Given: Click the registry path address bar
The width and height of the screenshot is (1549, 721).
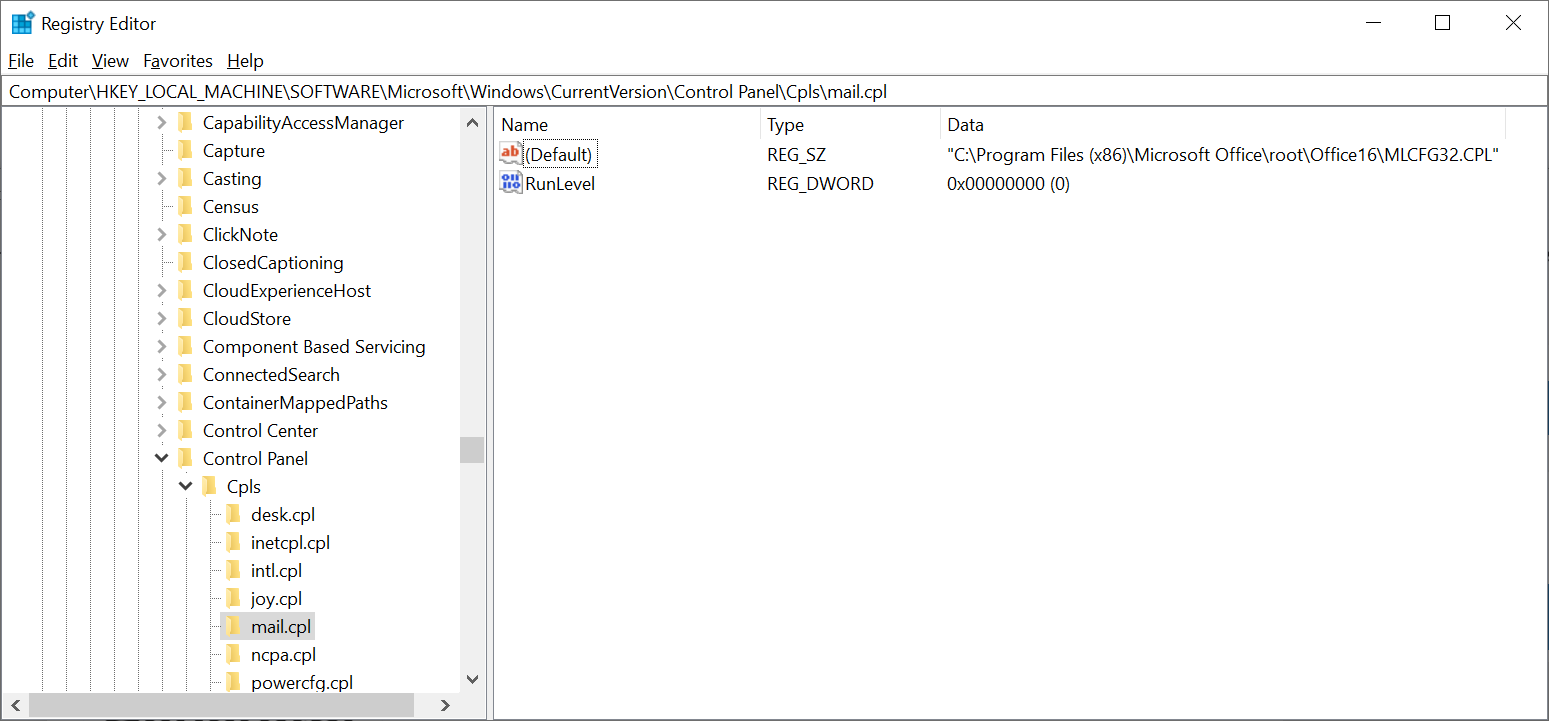Looking at the screenshot, I should pyautogui.click(x=774, y=92).
